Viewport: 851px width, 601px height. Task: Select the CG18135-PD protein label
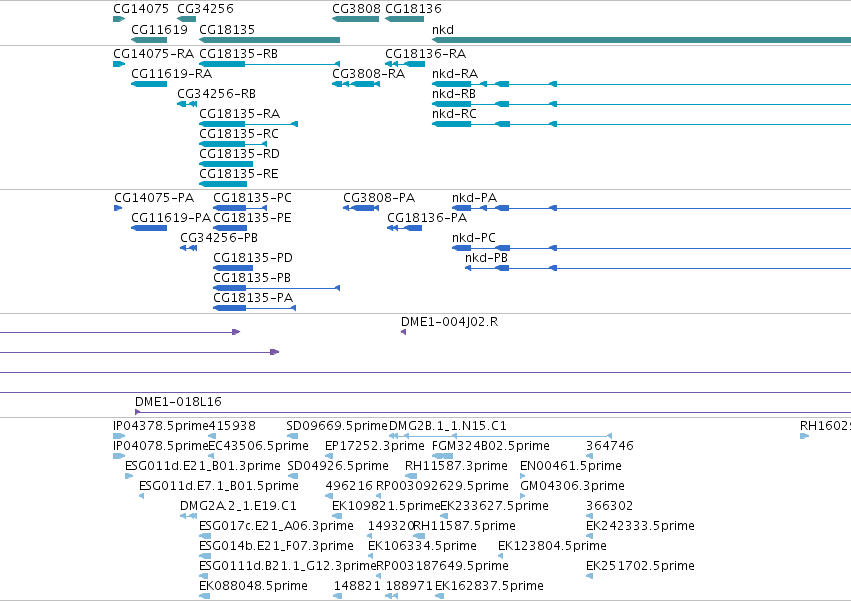(x=253, y=258)
